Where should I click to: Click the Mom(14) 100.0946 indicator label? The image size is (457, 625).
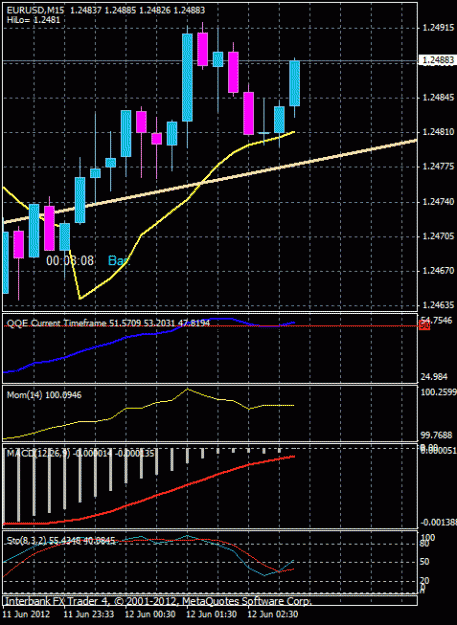point(44,395)
